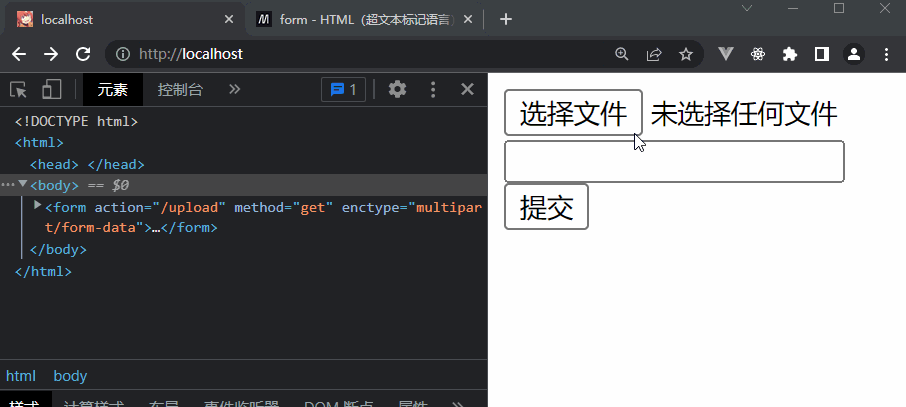Screen dimensions: 906x407
Task: Open the profile avatar menu
Action: (854, 54)
